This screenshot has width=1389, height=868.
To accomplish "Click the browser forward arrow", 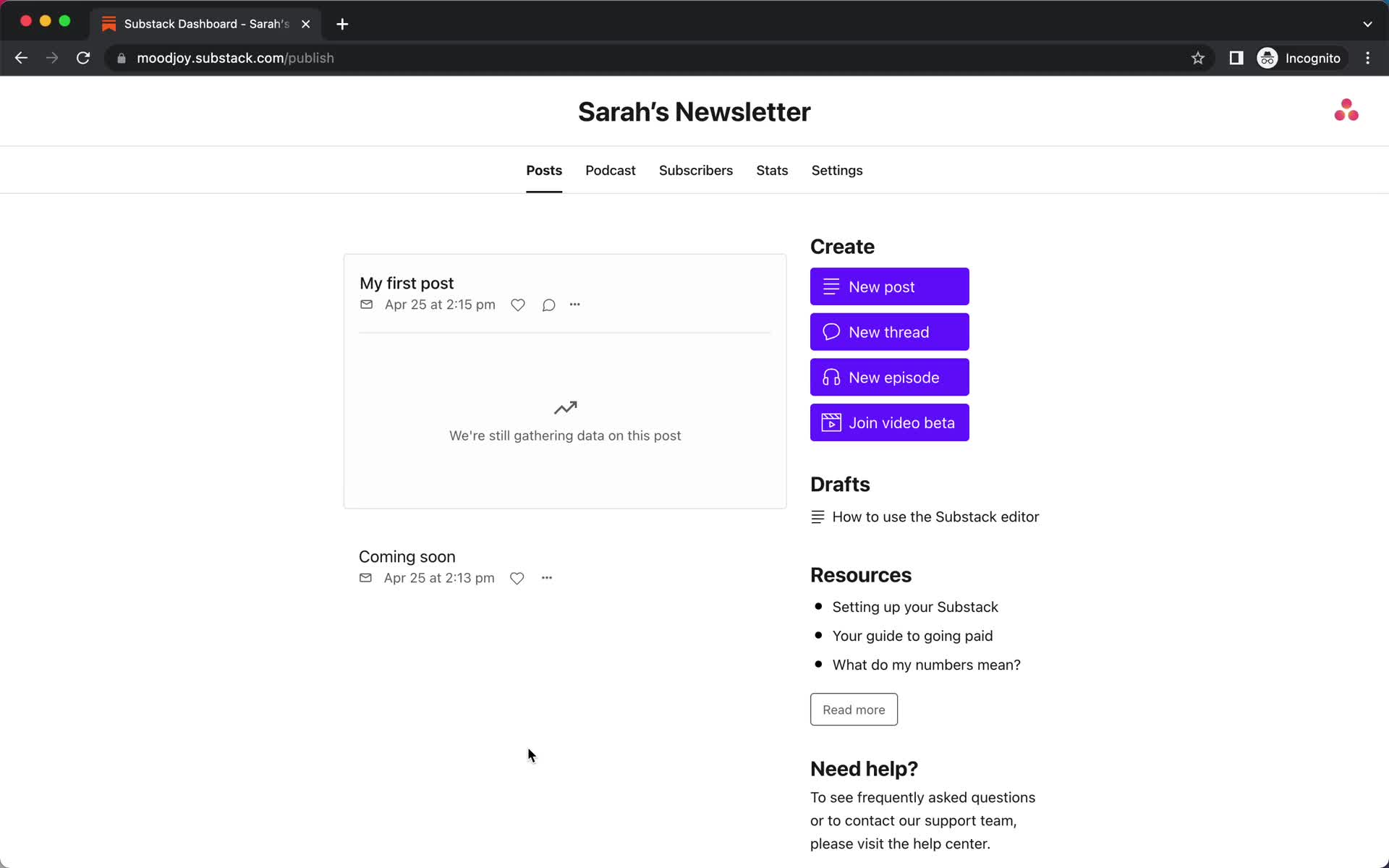I will 52,58.
